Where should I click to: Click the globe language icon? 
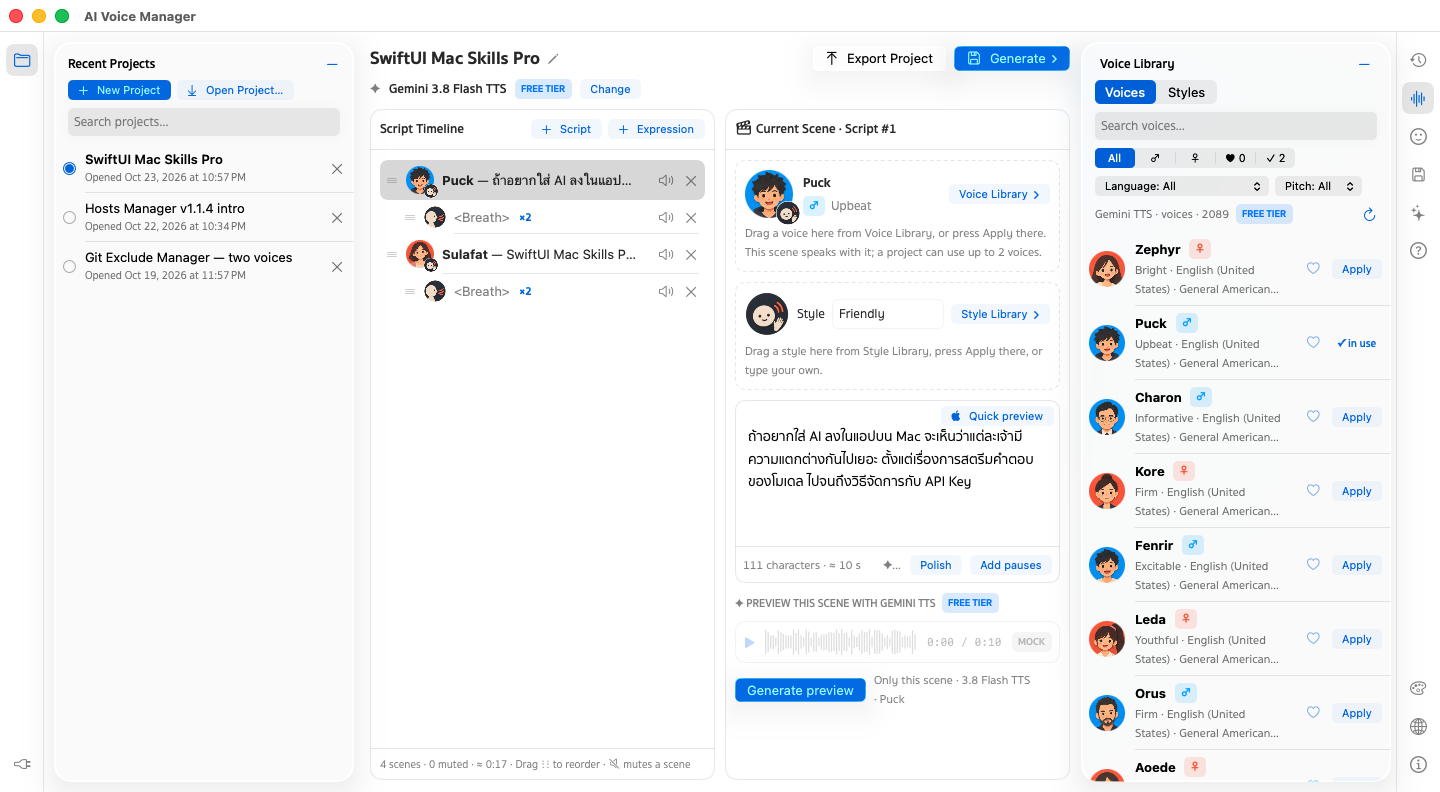[1418, 726]
